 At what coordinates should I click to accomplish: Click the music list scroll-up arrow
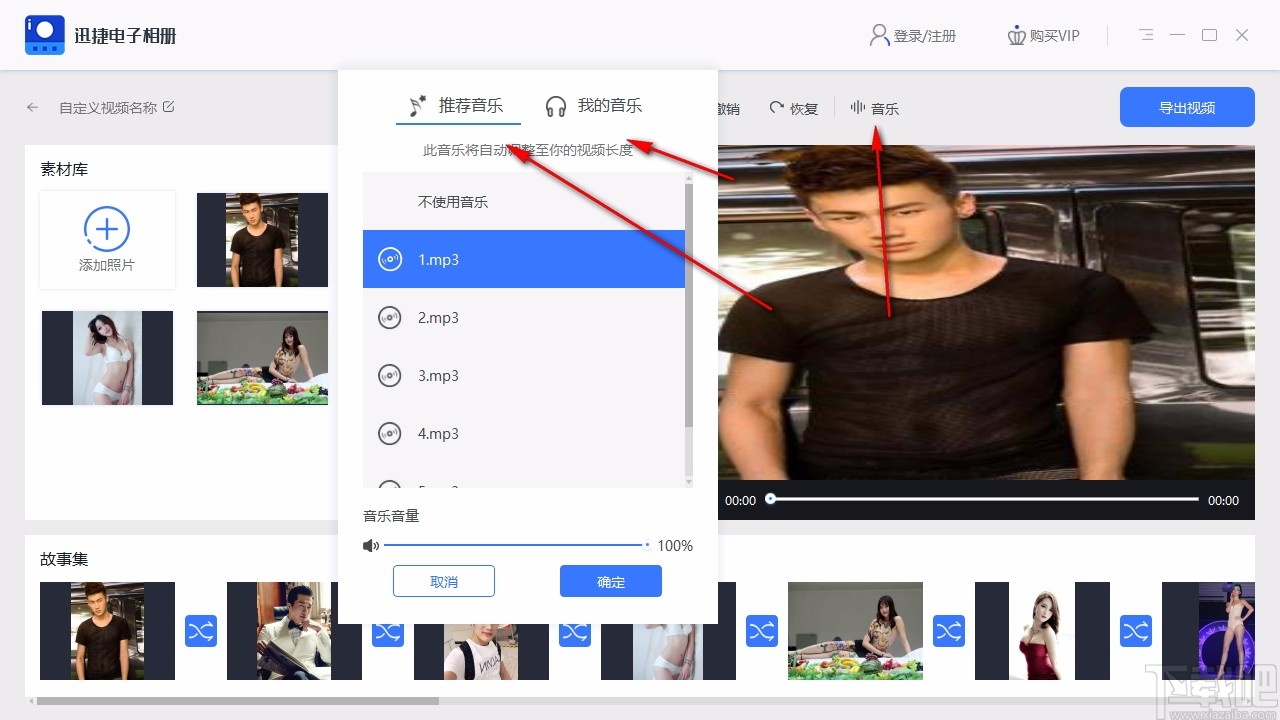pyautogui.click(x=688, y=179)
